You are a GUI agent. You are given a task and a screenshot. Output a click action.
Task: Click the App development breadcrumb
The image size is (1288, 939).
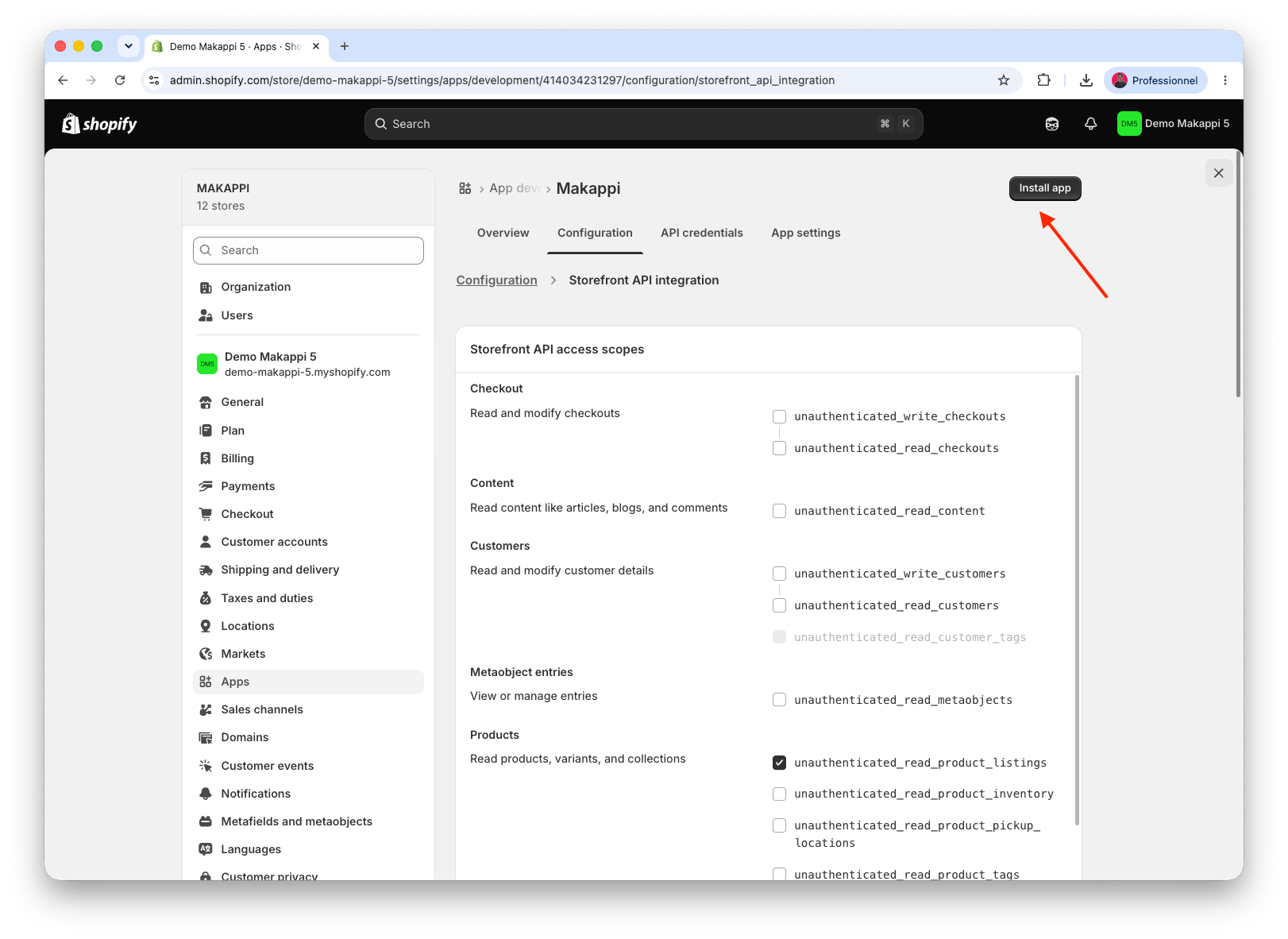tap(515, 188)
